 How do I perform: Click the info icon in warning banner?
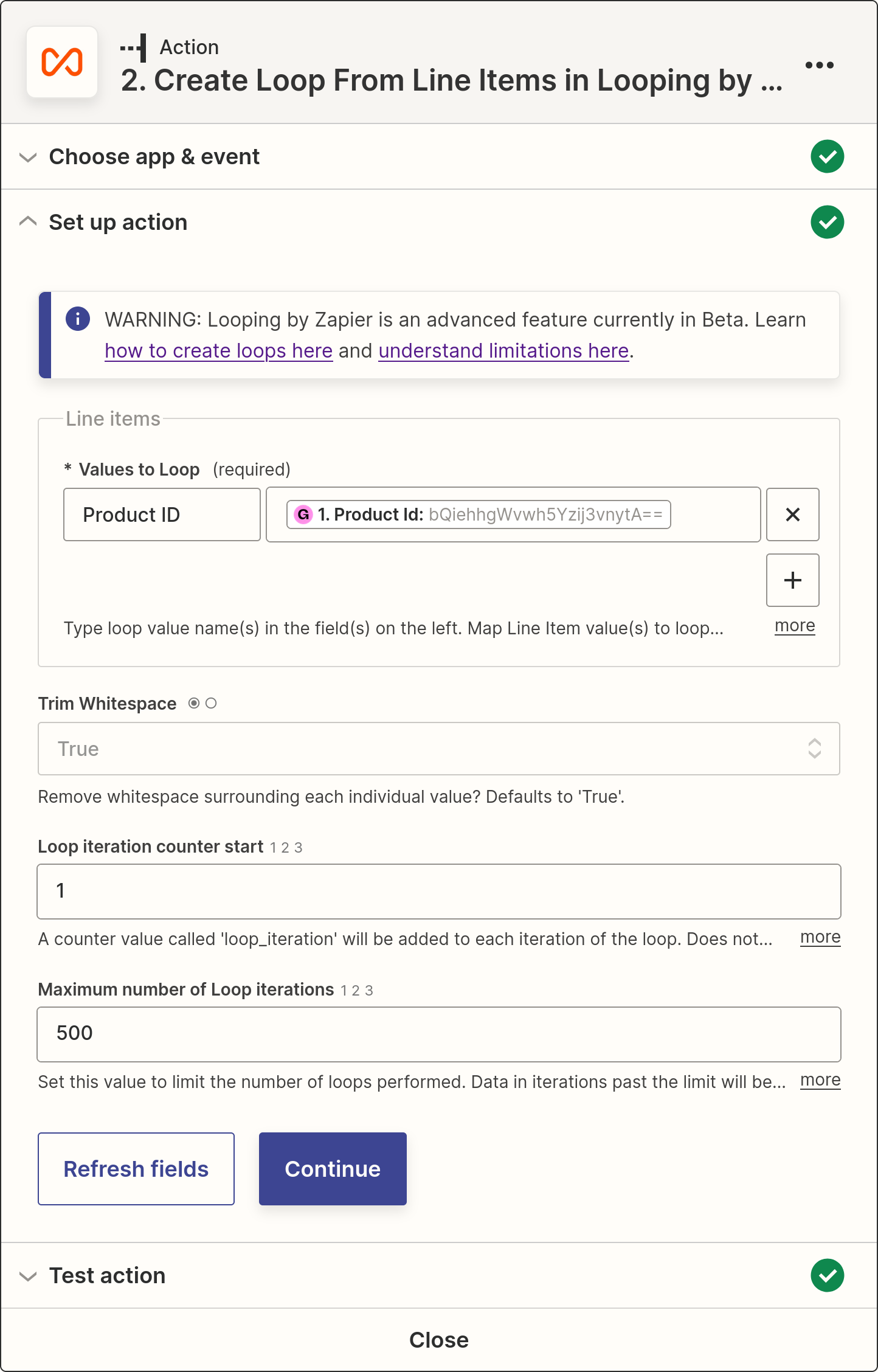[78, 319]
